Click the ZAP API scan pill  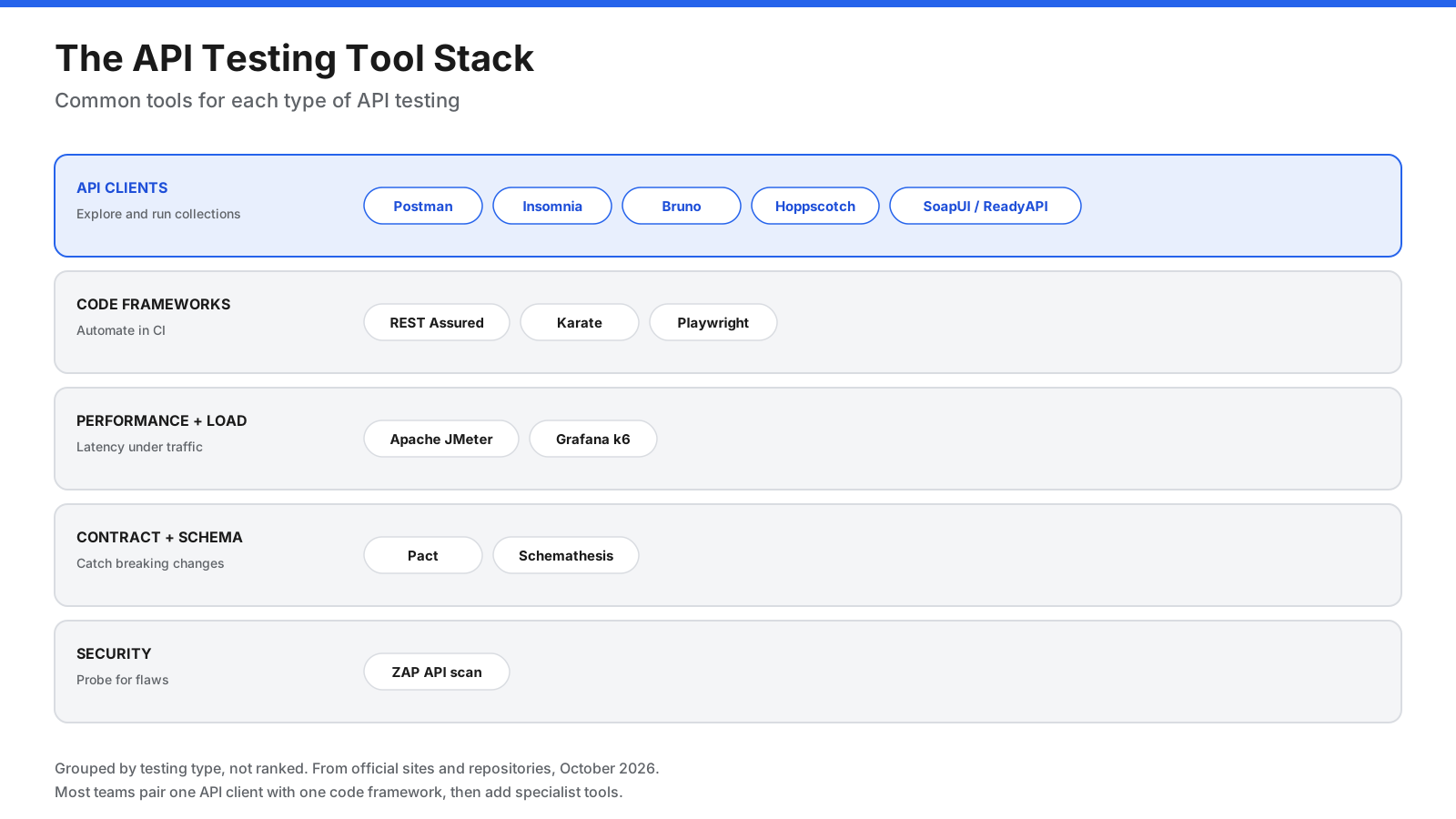point(437,672)
